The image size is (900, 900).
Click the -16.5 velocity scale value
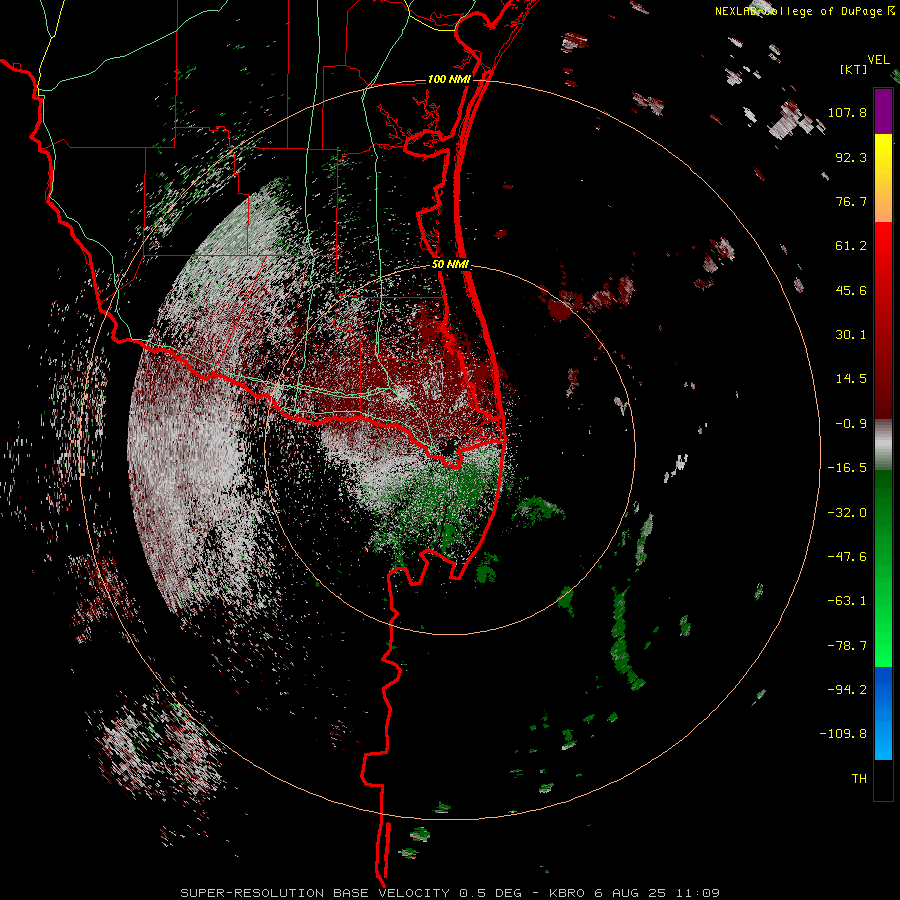847,468
